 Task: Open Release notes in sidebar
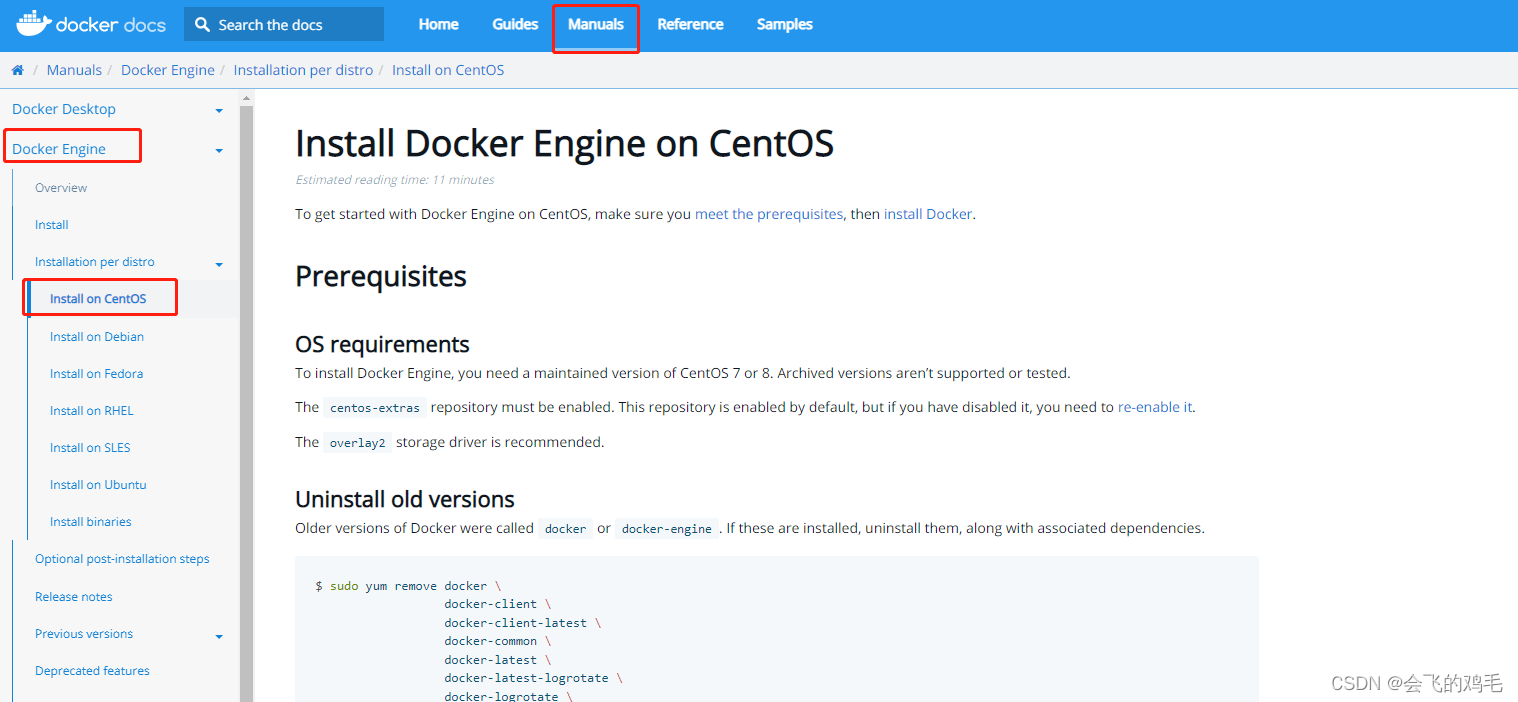click(x=74, y=597)
